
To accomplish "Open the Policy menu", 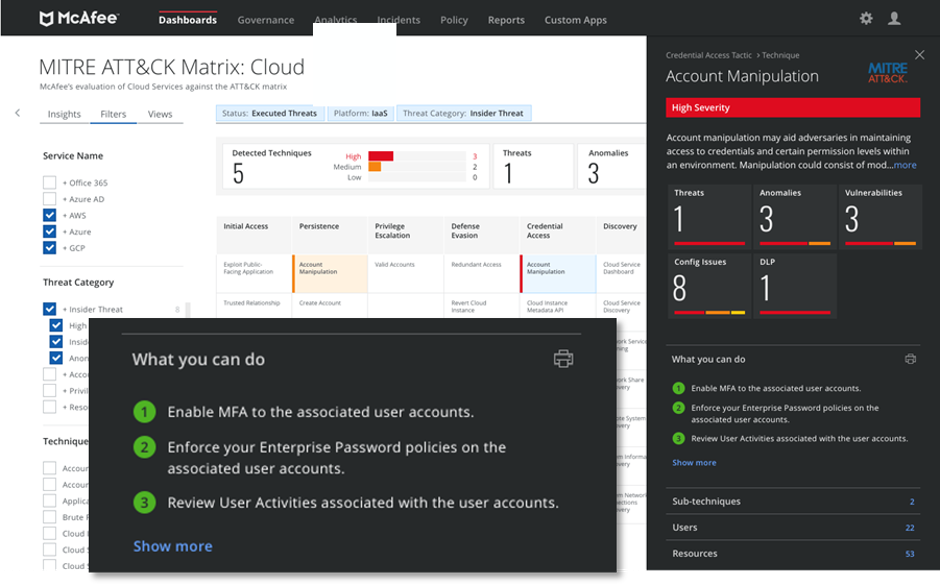I will click(454, 20).
